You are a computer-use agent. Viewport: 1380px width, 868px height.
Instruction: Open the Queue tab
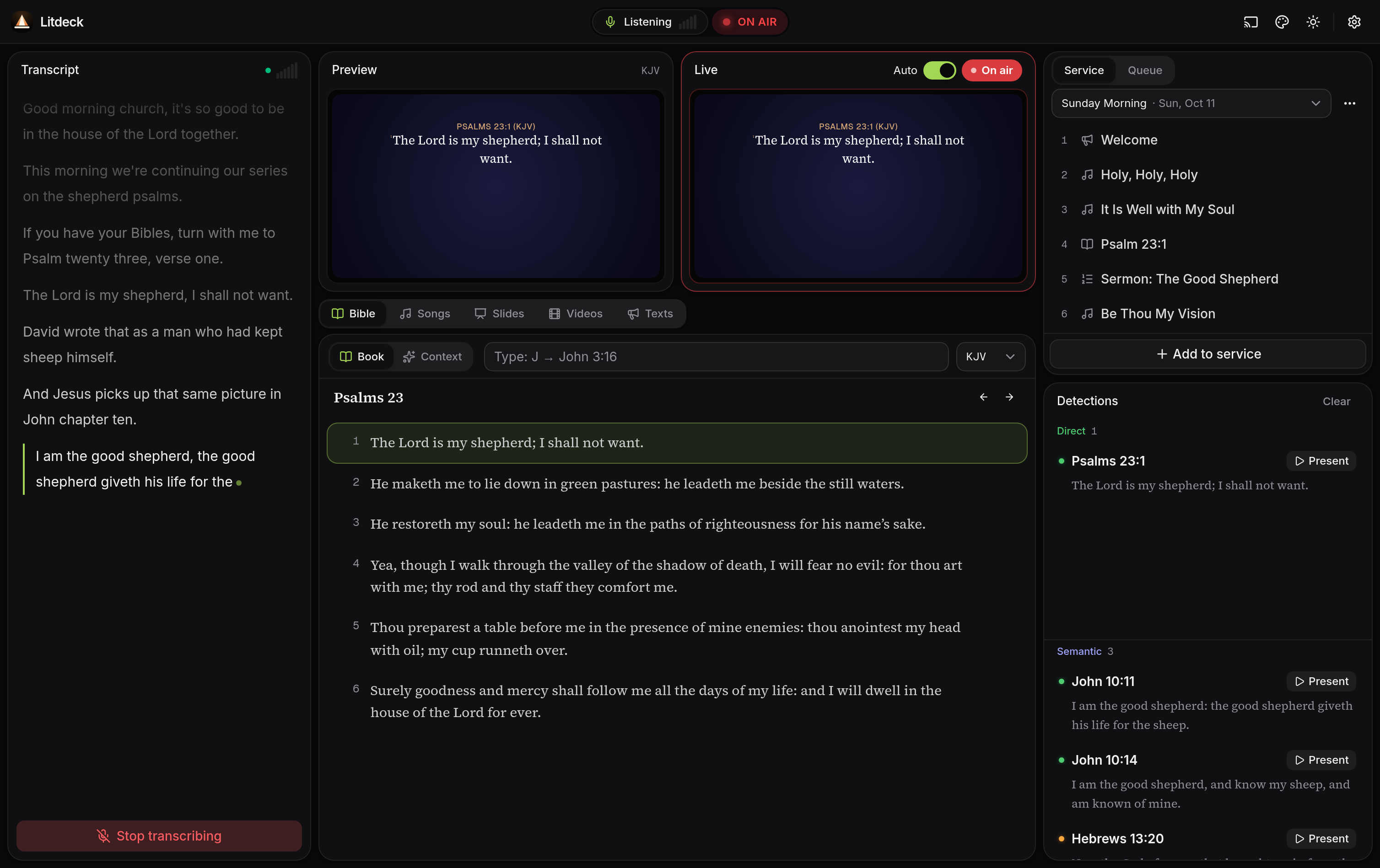click(1144, 70)
